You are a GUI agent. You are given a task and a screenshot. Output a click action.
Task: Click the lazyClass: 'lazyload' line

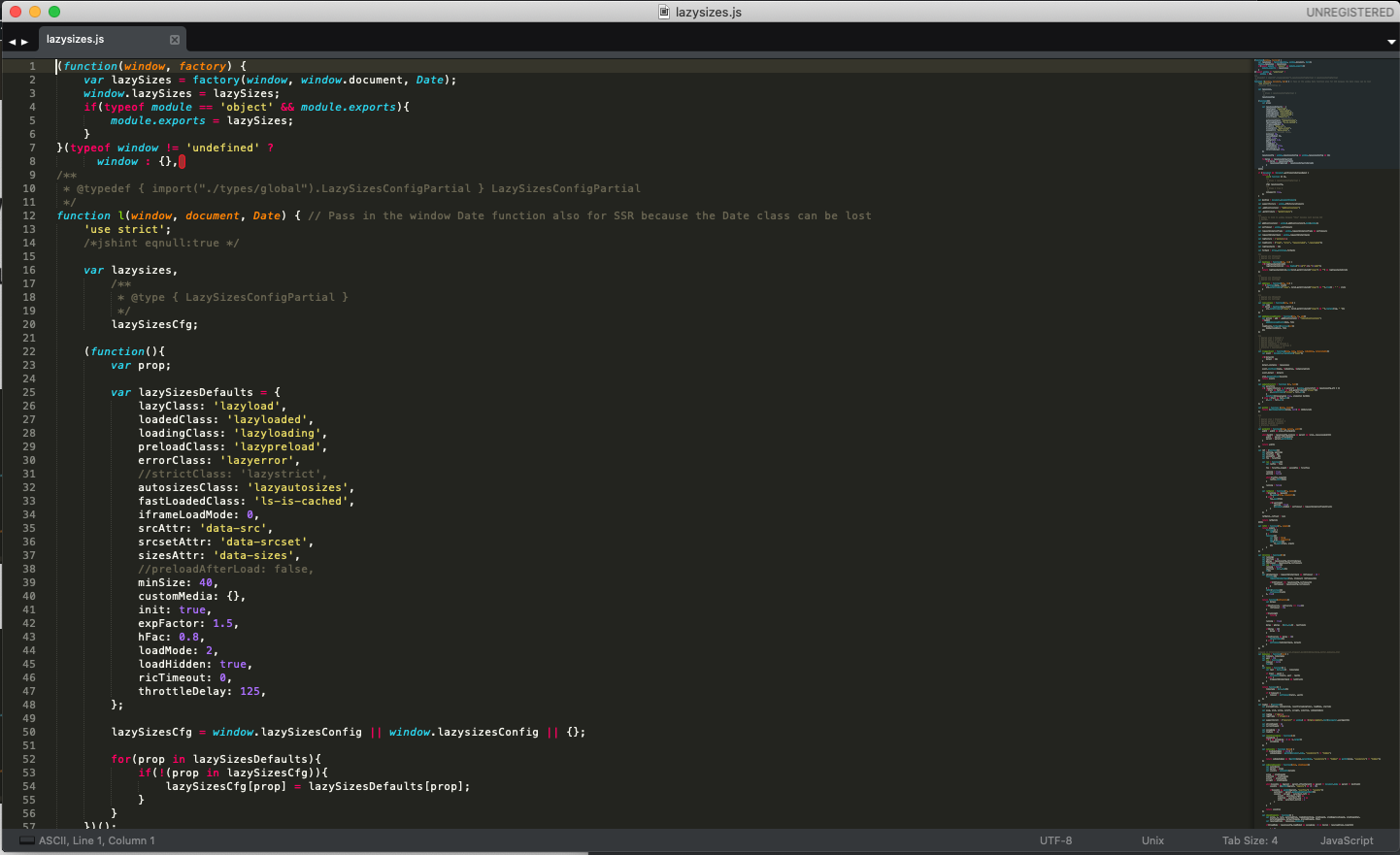213,406
